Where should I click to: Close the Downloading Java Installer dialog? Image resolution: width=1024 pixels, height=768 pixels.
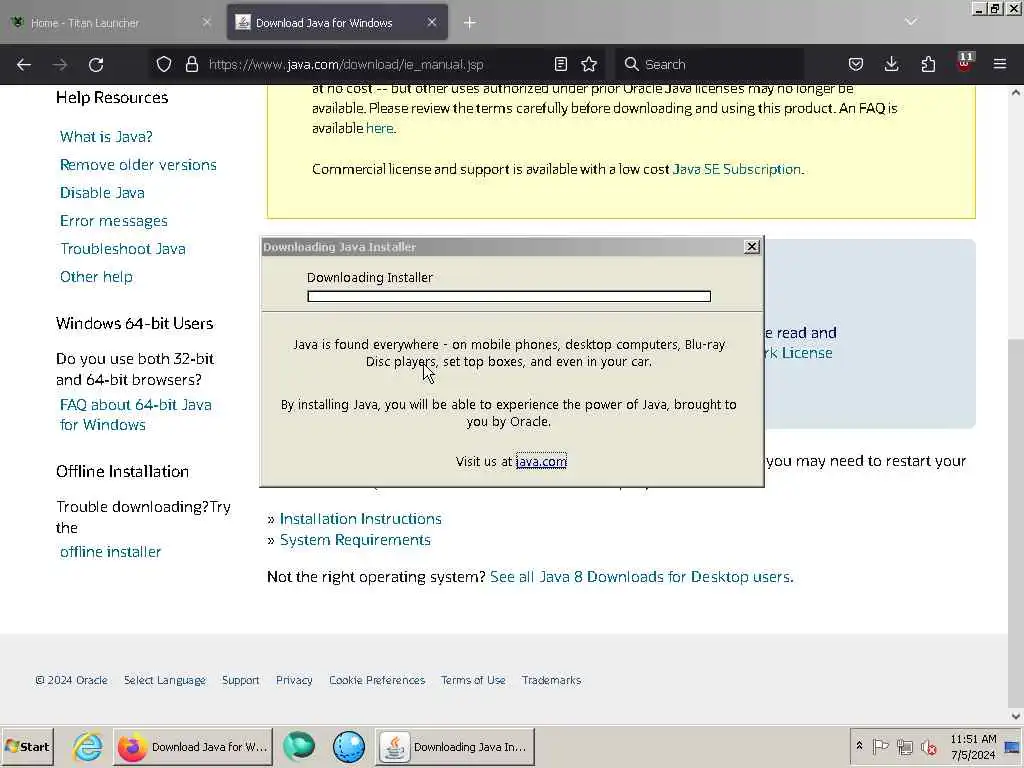(x=752, y=247)
